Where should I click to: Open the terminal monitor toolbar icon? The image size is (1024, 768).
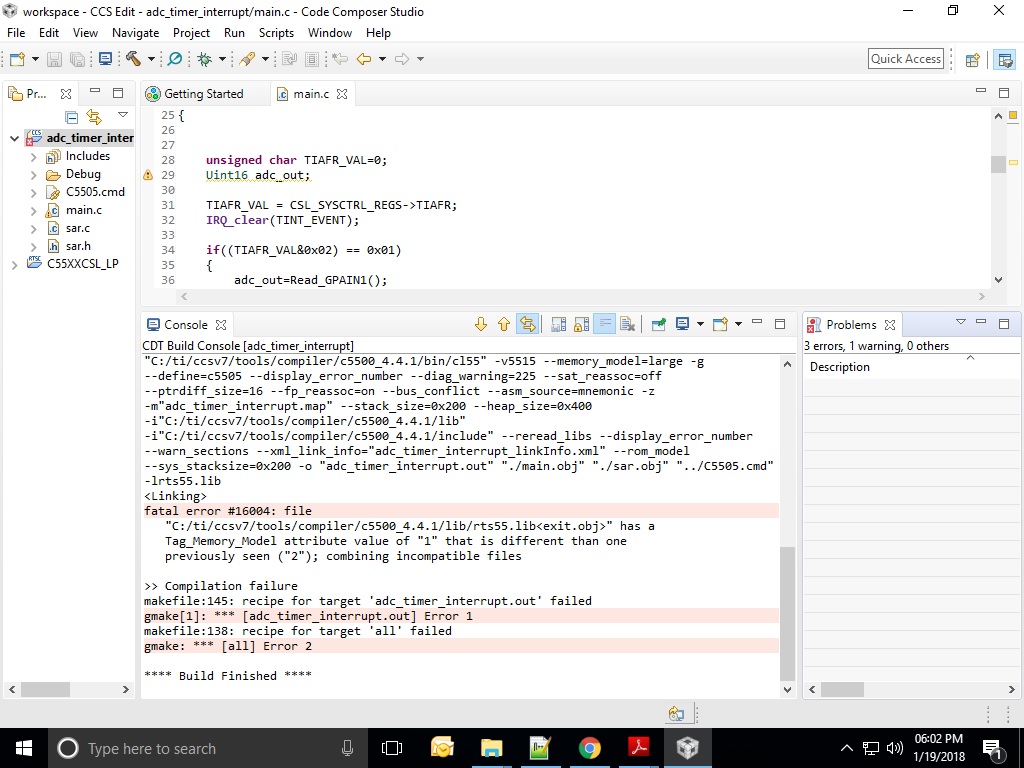point(105,59)
